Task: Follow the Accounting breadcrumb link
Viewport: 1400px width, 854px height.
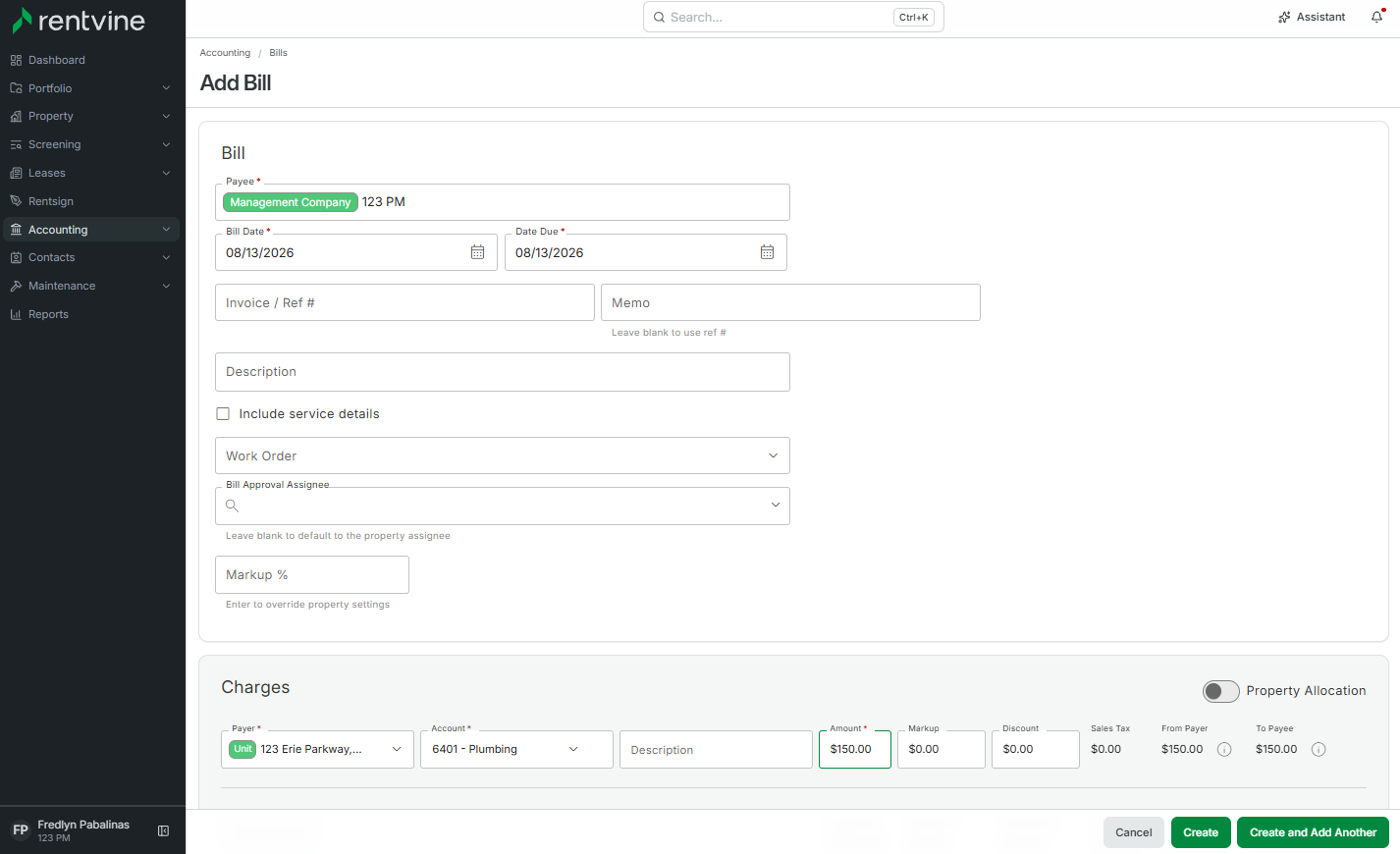Action: (x=225, y=53)
